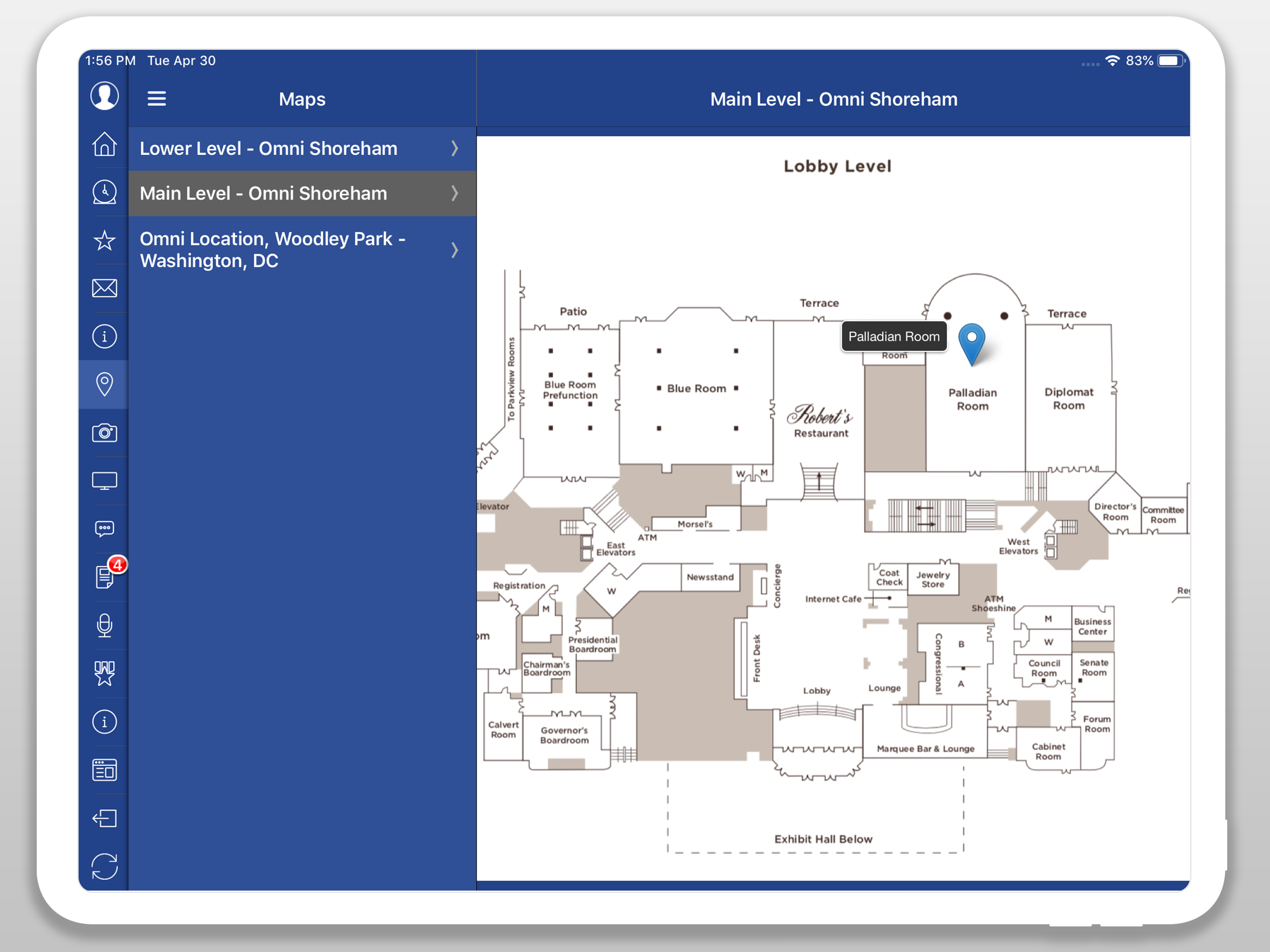
Task: Tap the "Senate Room" label
Action: (1094, 667)
